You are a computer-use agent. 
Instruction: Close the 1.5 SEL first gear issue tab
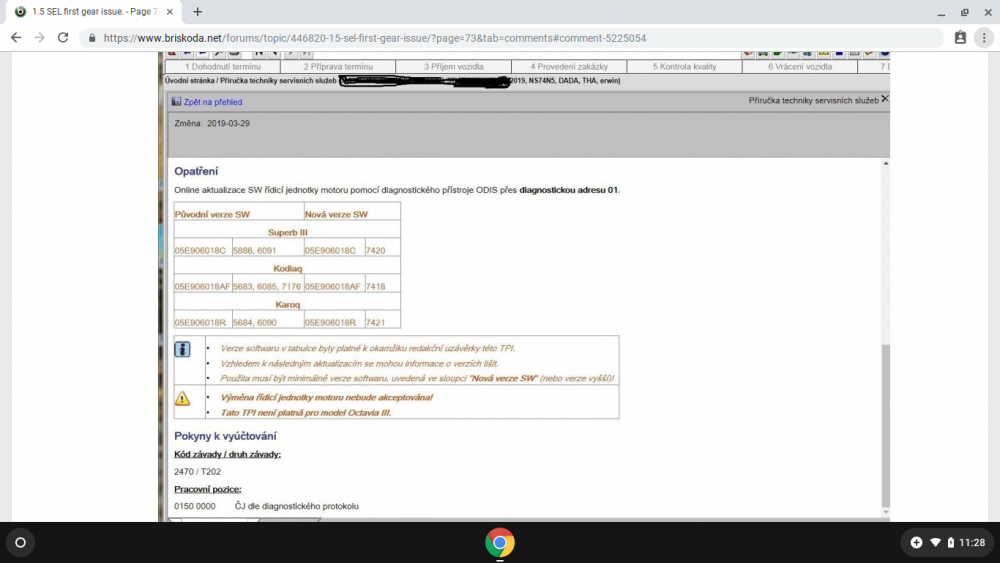coord(170,11)
